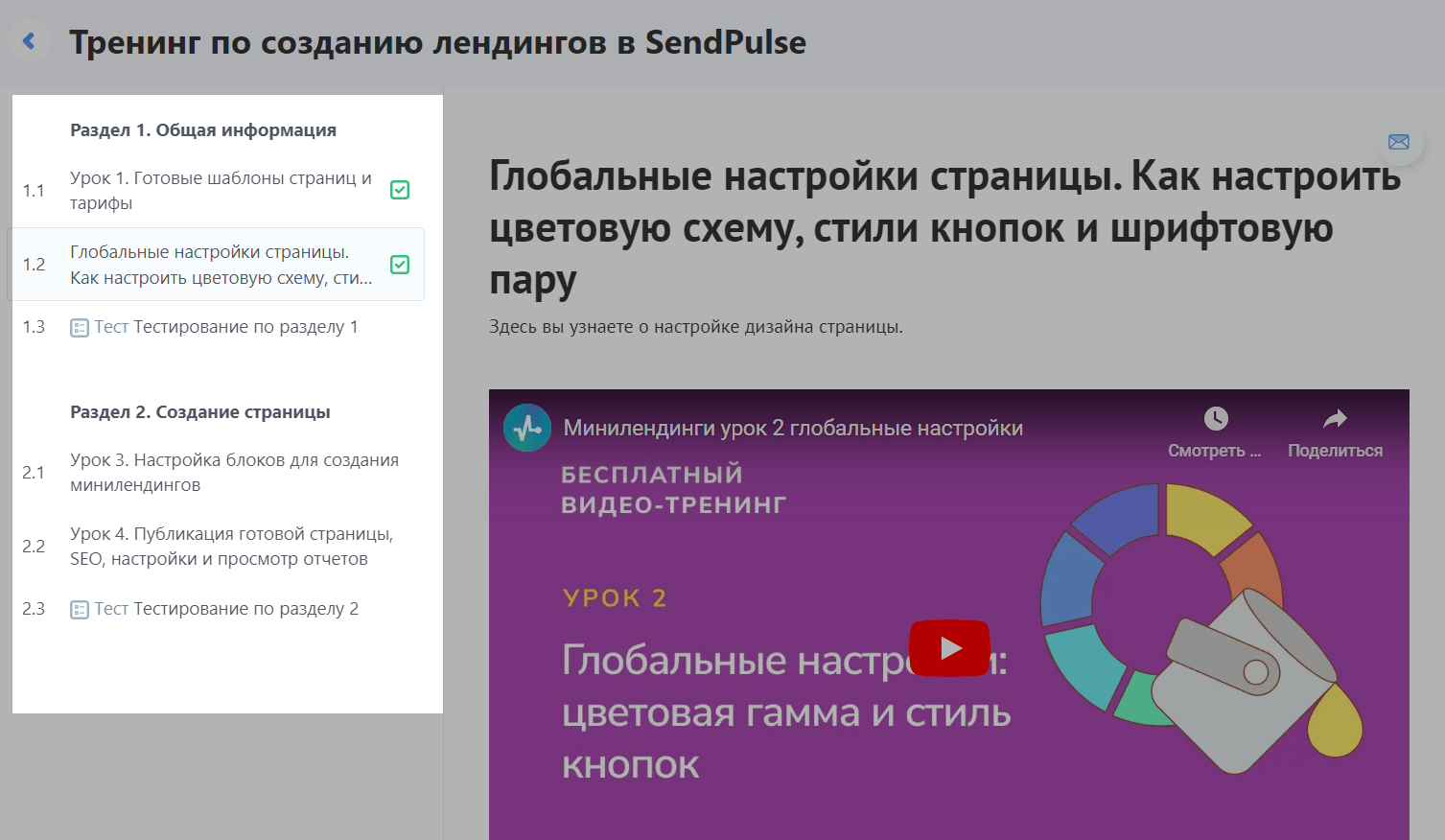The image size is (1445, 840).
Task: Open the envelope message icon
Action: [1399, 142]
